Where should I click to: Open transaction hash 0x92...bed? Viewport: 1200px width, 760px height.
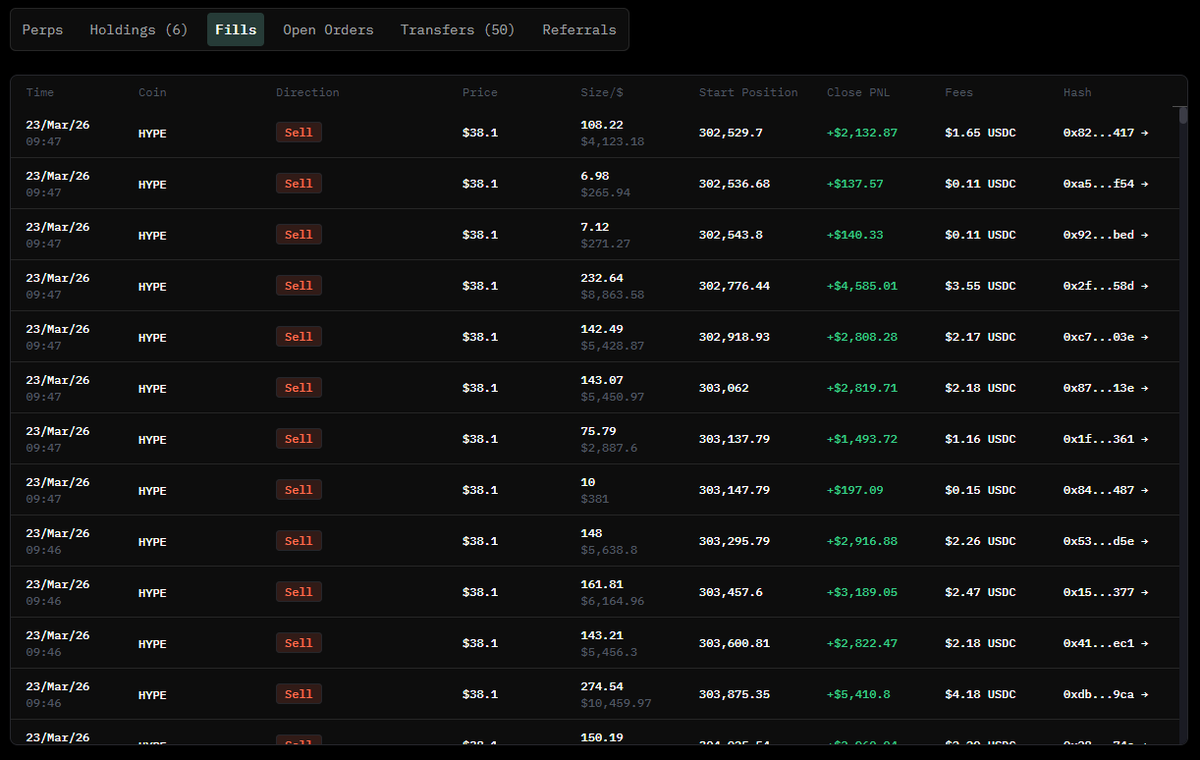1105,235
